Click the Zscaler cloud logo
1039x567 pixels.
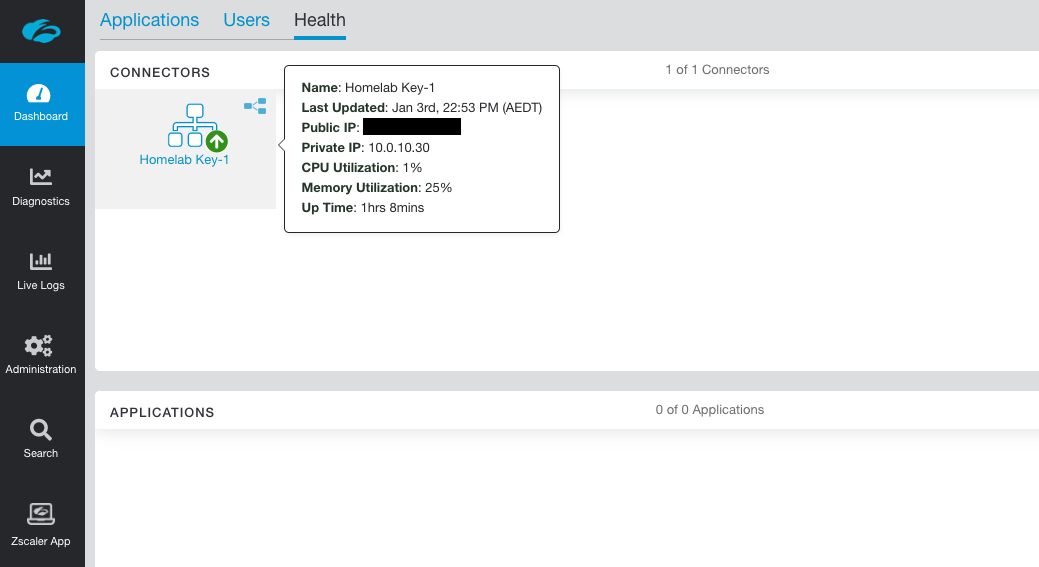click(41, 31)
